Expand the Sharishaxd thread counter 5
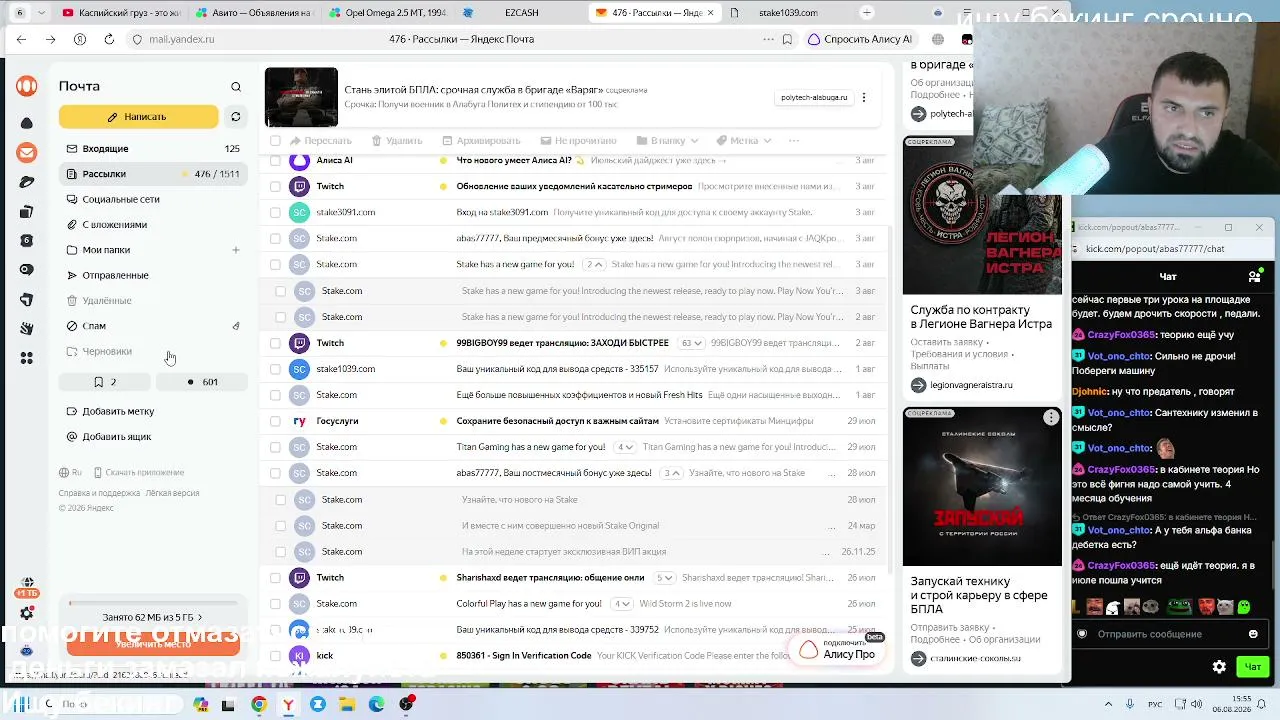This screenshot has height=720, width=1280. tap(664, 578)
